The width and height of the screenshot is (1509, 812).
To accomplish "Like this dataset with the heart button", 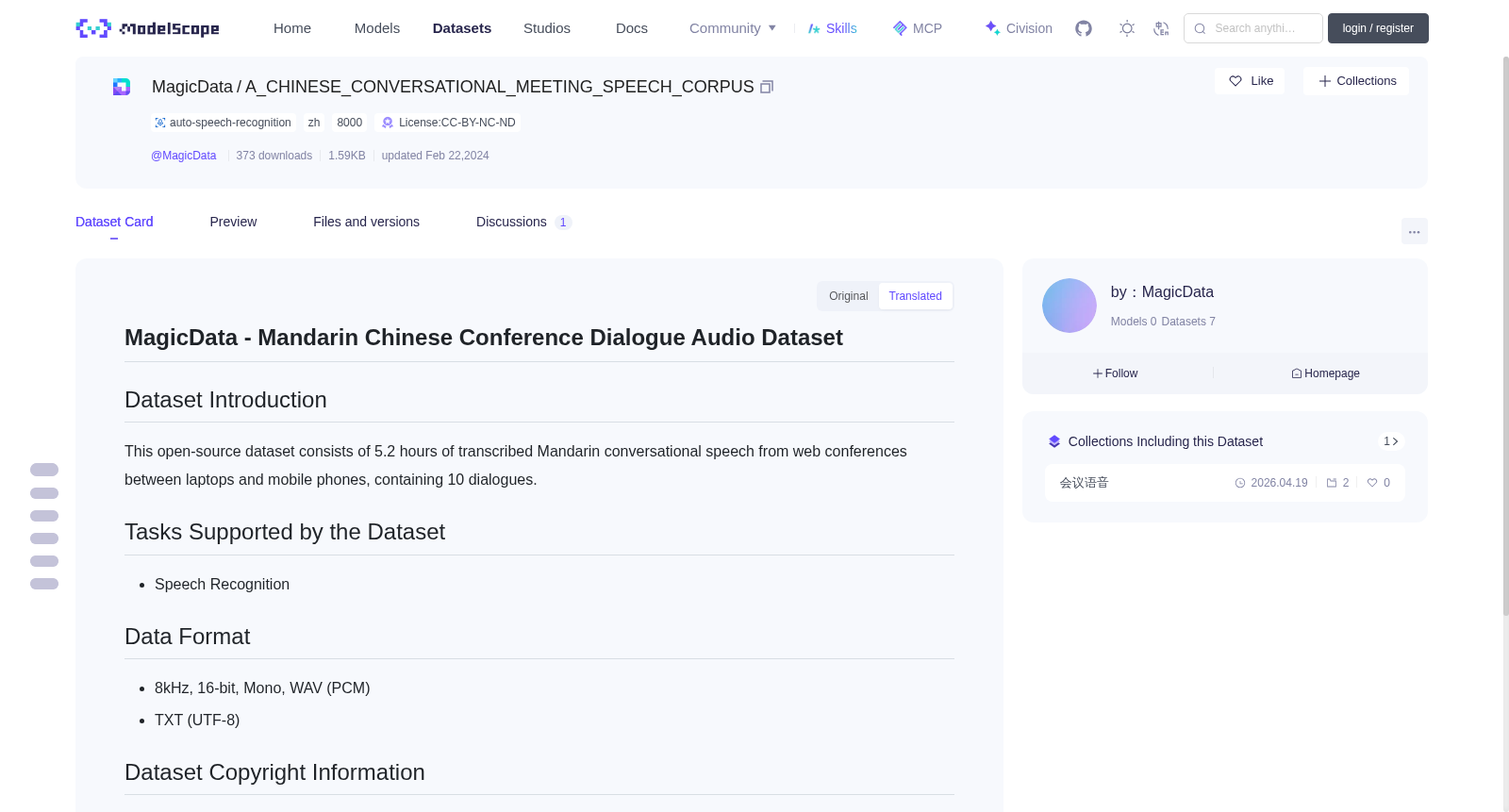I will [1250, 81].
